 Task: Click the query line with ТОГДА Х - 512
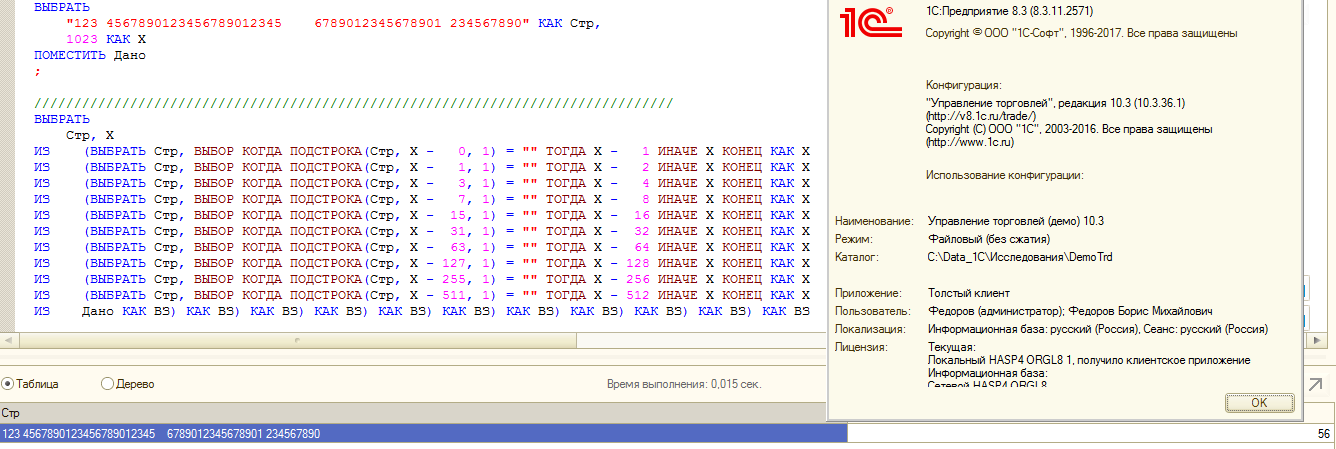pyautogui.click(x=421, y=296)
